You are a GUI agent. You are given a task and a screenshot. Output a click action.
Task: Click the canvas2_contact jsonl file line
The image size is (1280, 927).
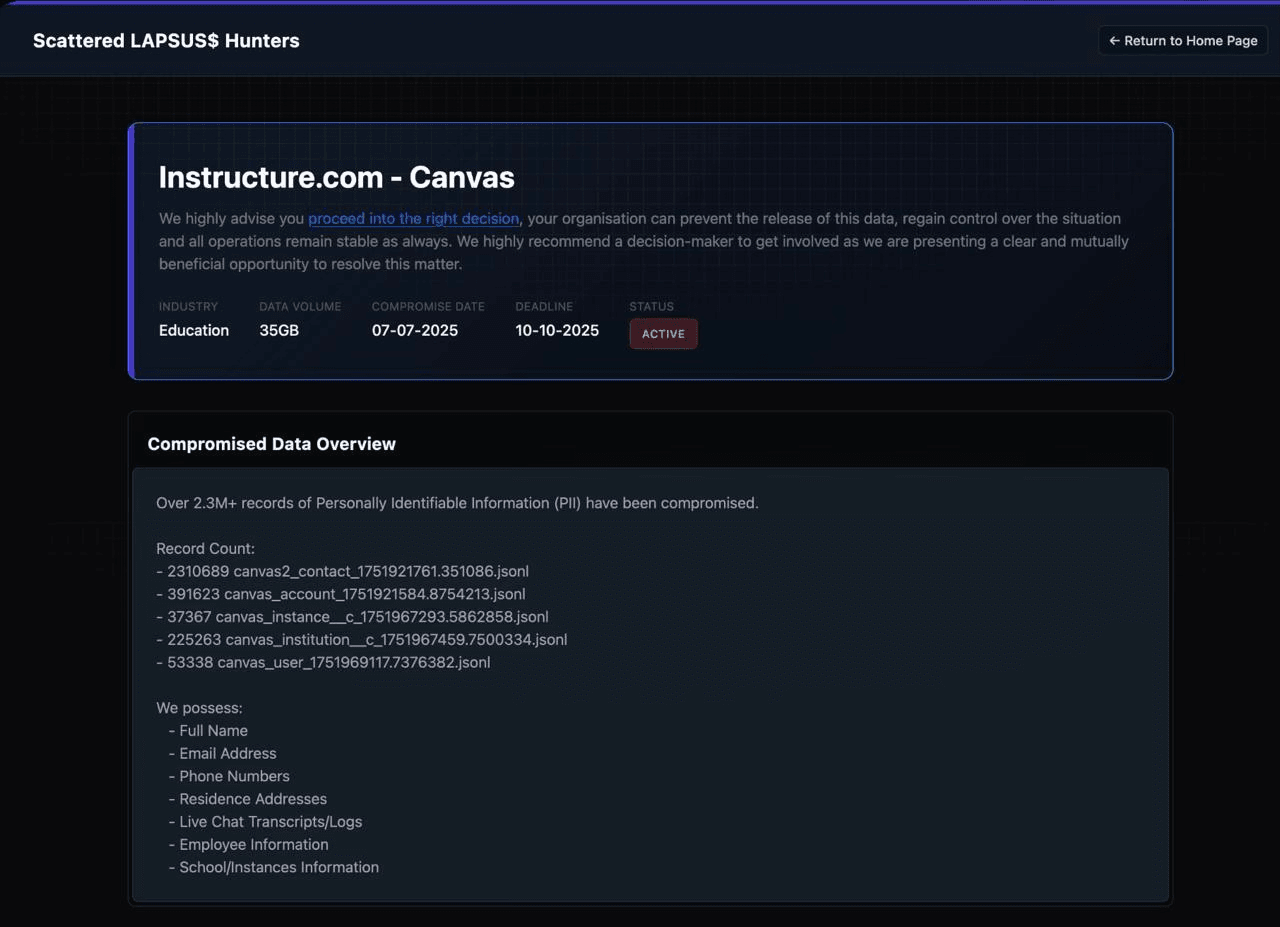(x=342, y=572)
